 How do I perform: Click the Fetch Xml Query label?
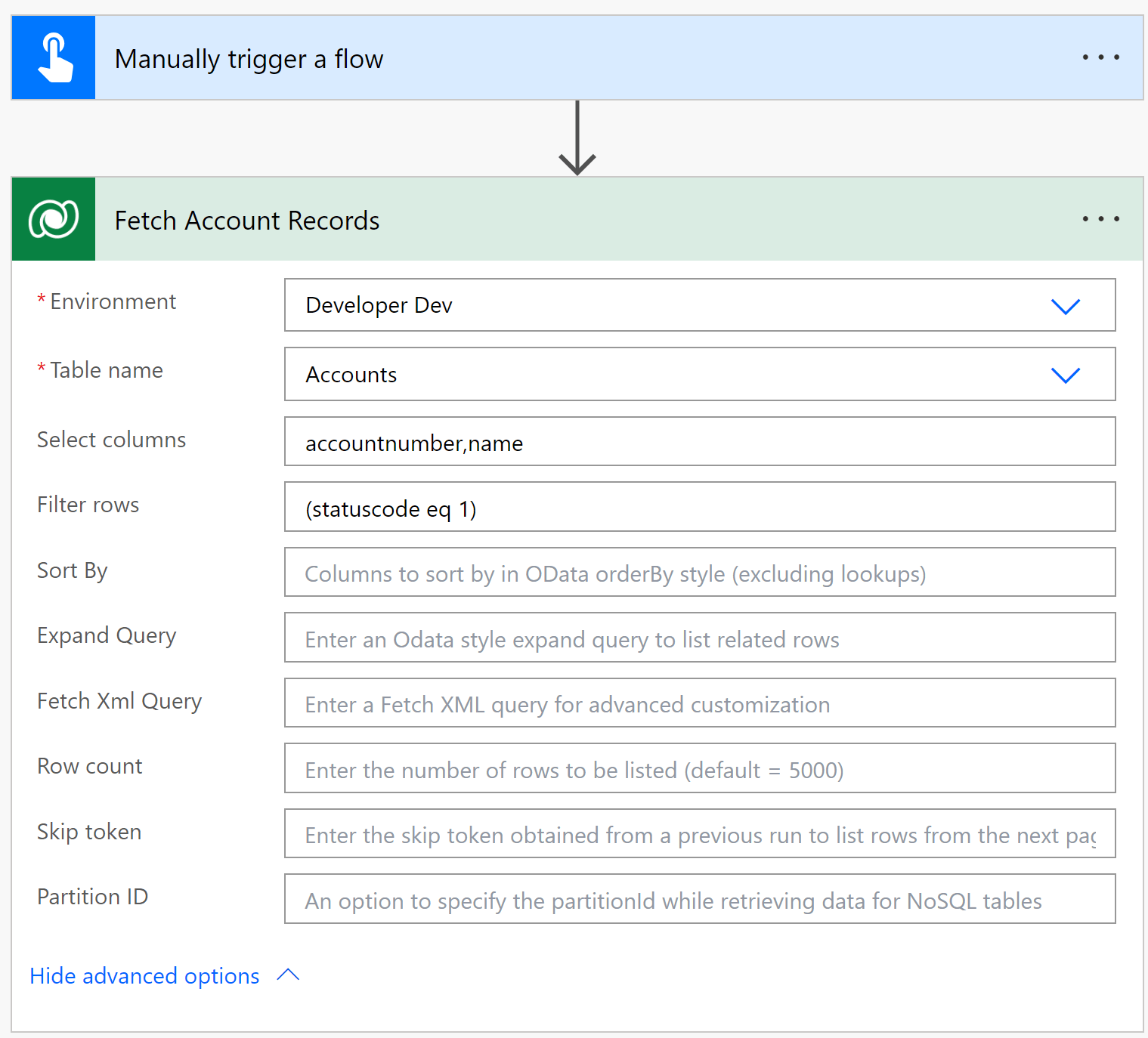(x=119, y=702)
